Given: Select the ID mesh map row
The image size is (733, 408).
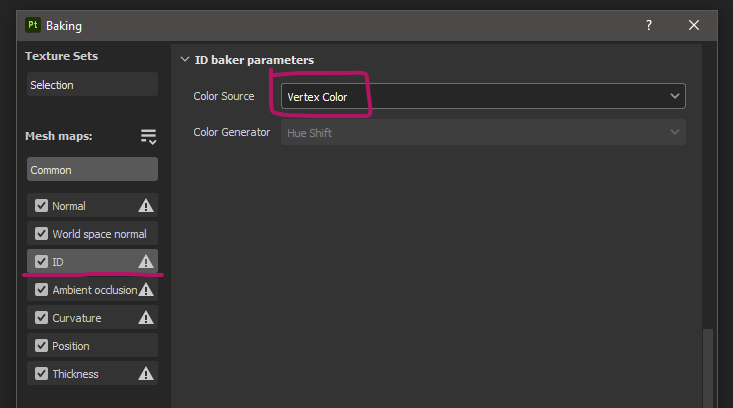Looking at the screenshot, I should 92,261.
